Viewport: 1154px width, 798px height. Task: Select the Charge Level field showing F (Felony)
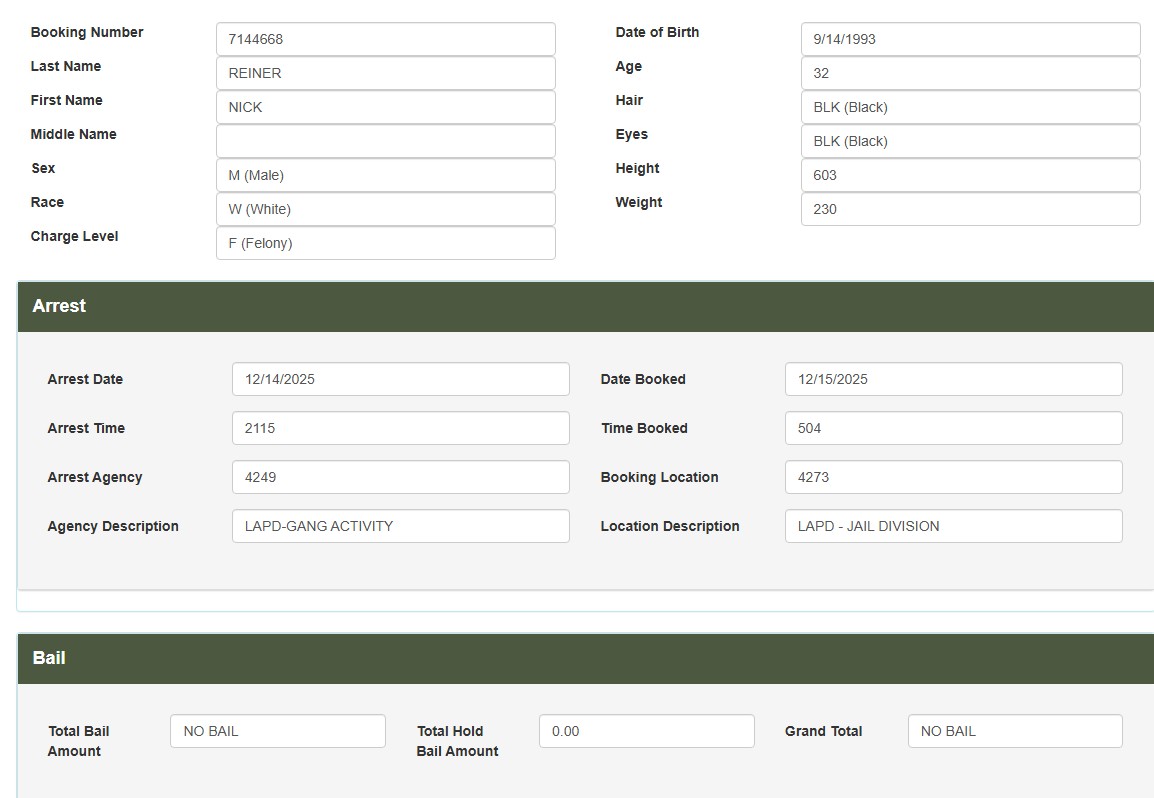point(386,242)
